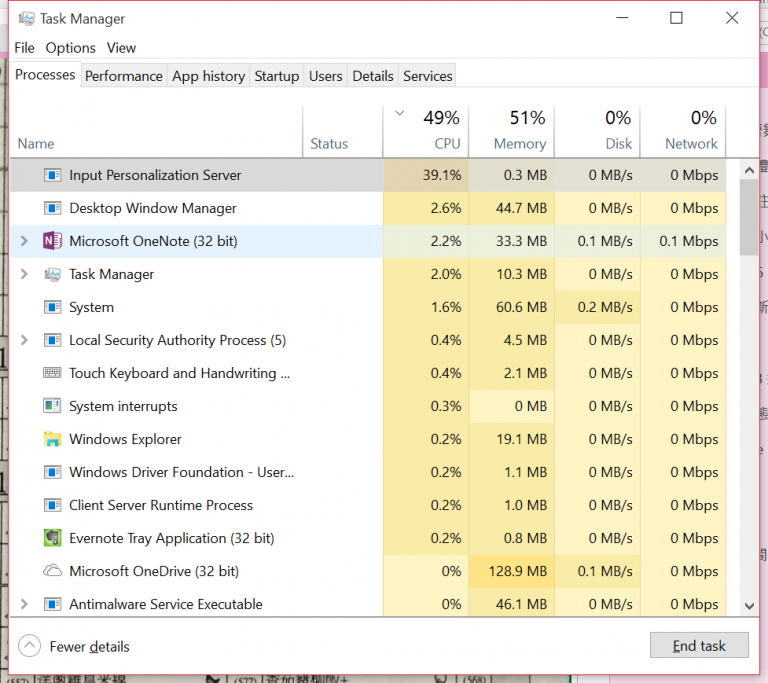Click the Windows Driver Foundation process icon
Viewport: 768px width, 683px height.
tap(52, 472)
